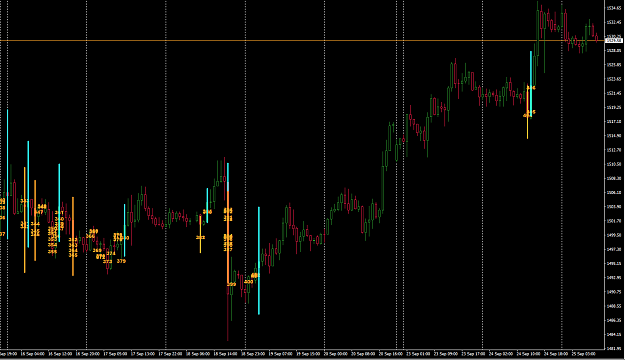Click the highlighted current price label on the price axis
The image size is (625, 360).
click(x=614, y=40)
